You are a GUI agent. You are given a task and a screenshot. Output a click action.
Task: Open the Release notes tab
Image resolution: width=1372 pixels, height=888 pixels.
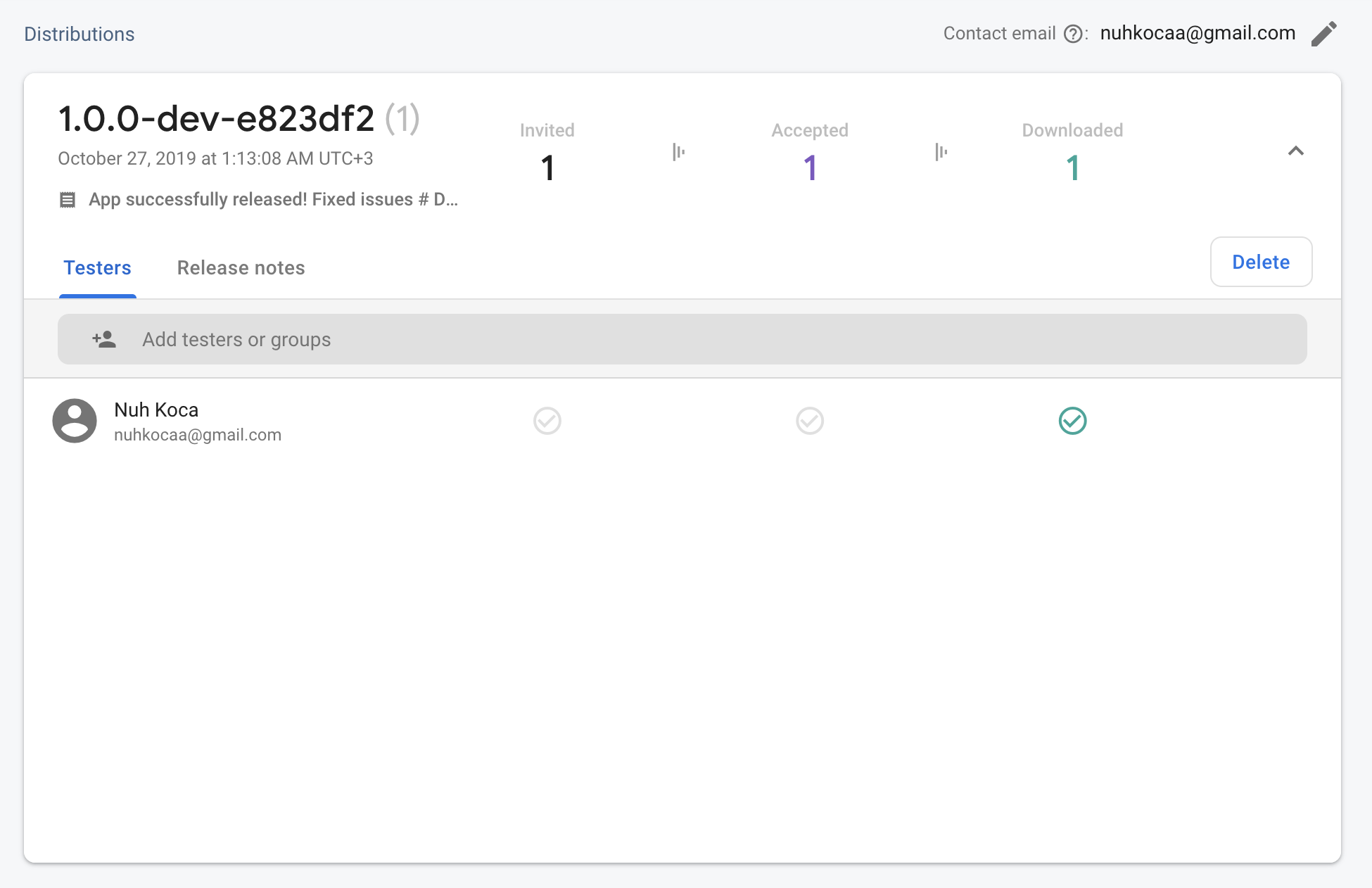pos(241,268)
